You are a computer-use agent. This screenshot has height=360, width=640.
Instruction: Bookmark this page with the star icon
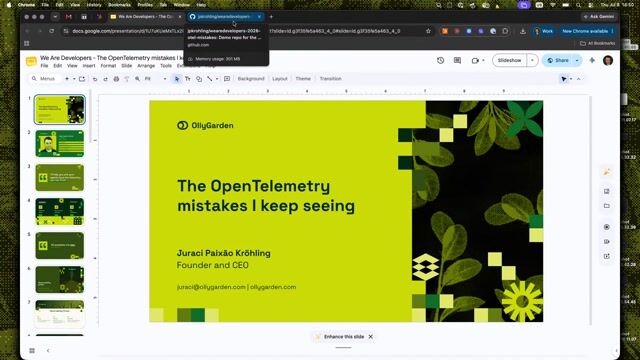pos(428,31)
